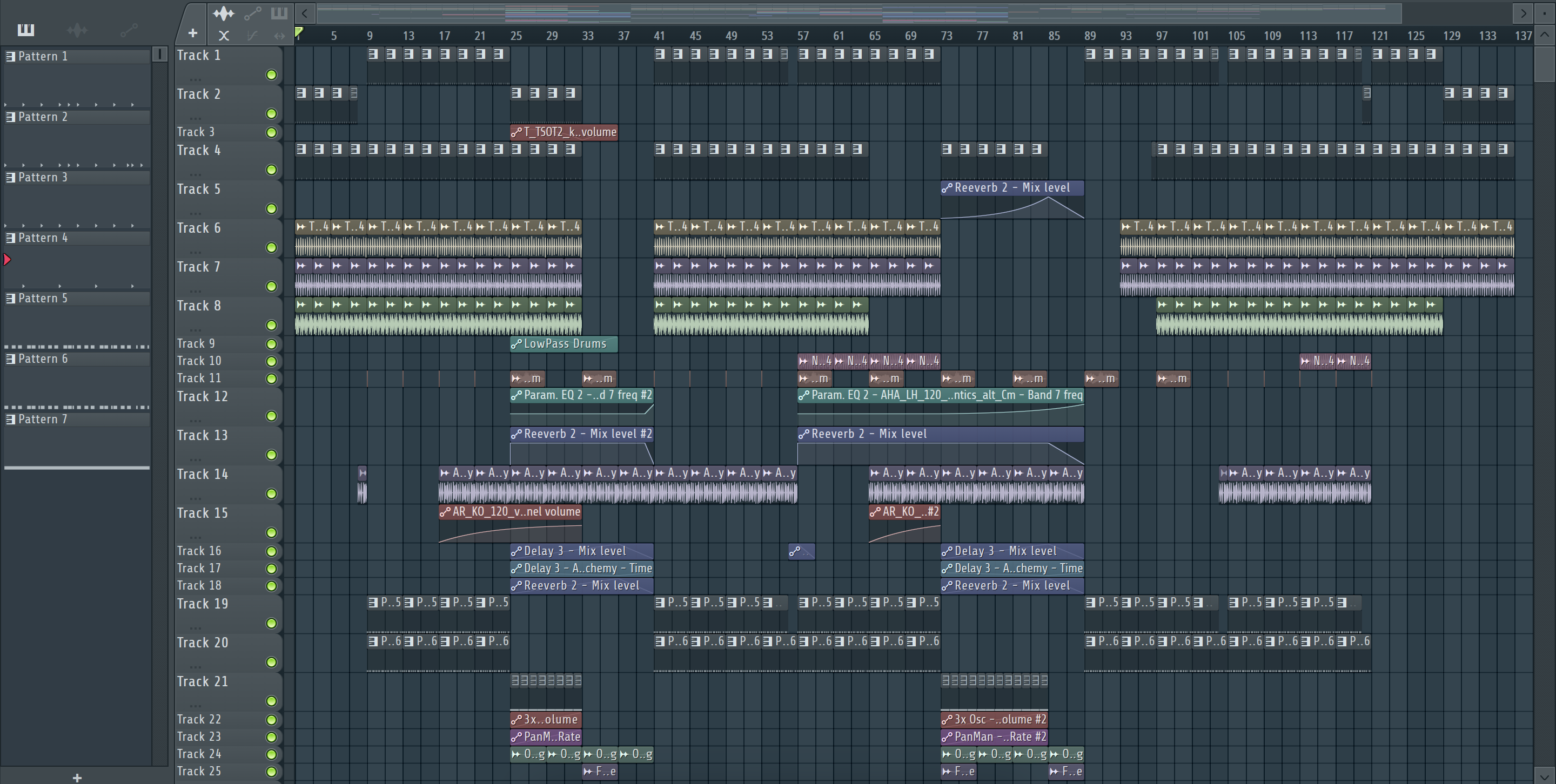
Task: Click the piano icon beside Pattern 1
Action: pyautogui.click(x=10, y=56)
